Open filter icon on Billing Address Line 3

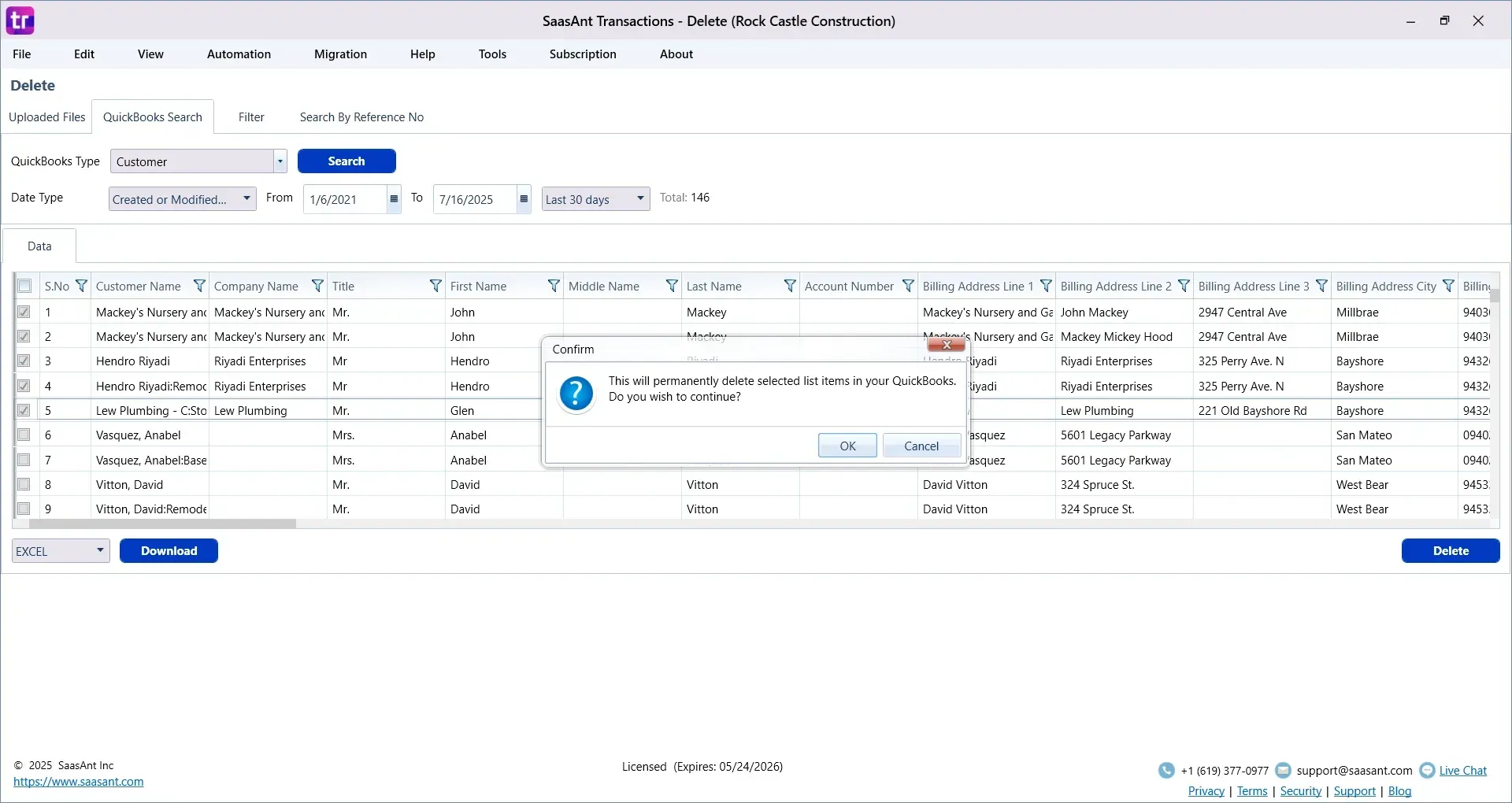1321,286
